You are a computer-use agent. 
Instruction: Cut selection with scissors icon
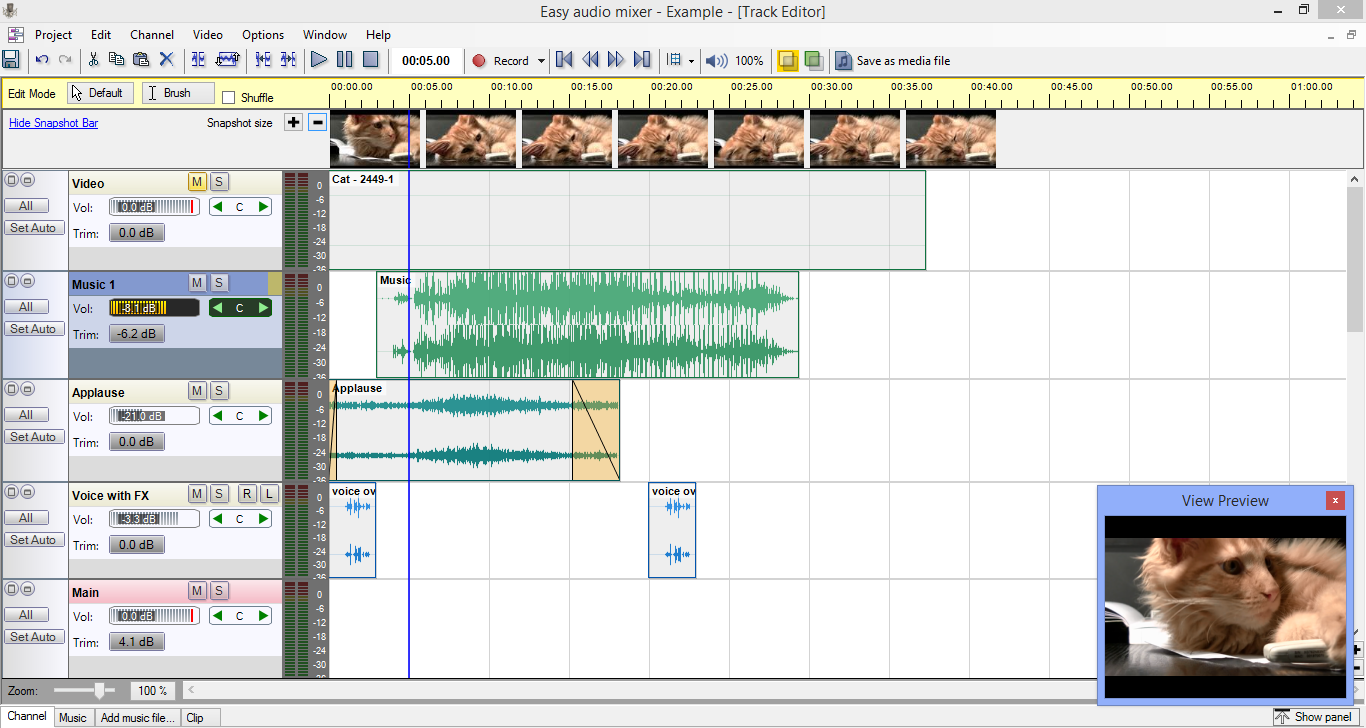(94, 60)
